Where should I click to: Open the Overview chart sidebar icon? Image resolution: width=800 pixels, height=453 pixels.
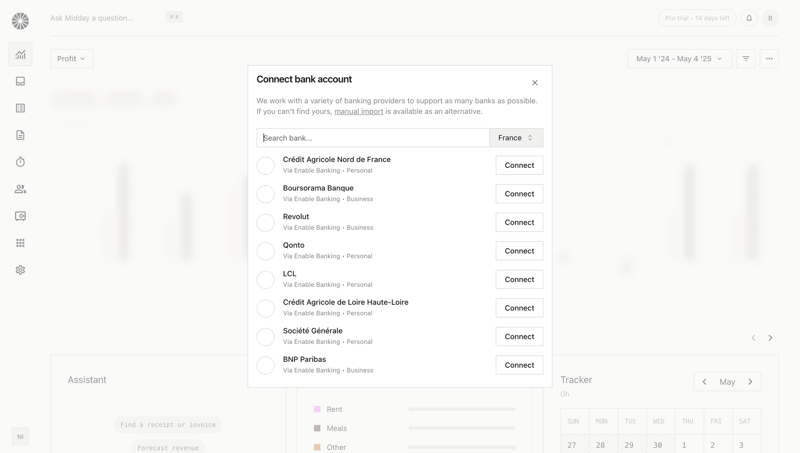[20, 55]
